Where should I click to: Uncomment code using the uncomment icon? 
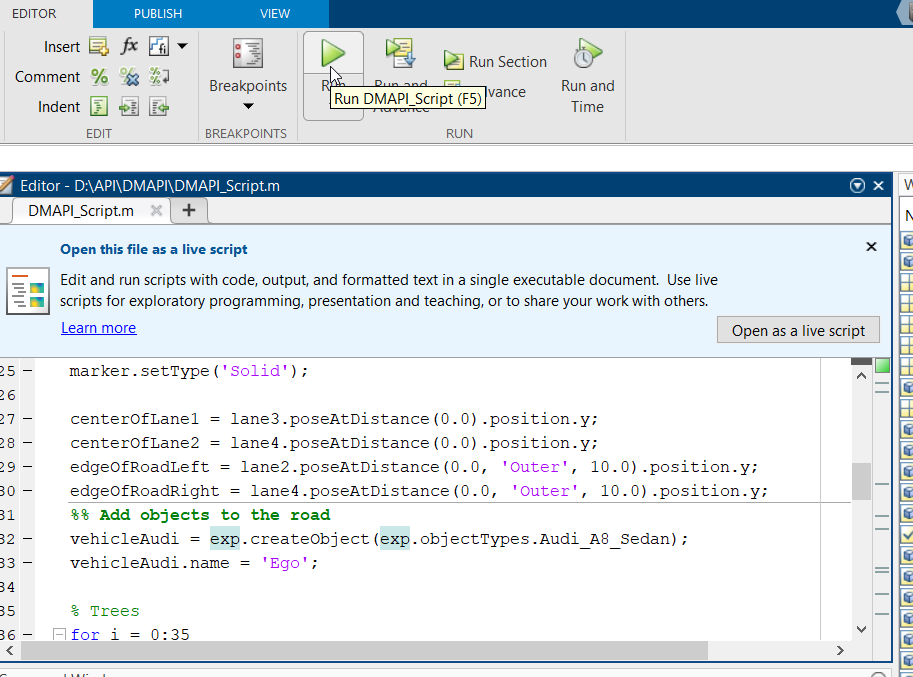pyautogui.click(x=128, y=76)
